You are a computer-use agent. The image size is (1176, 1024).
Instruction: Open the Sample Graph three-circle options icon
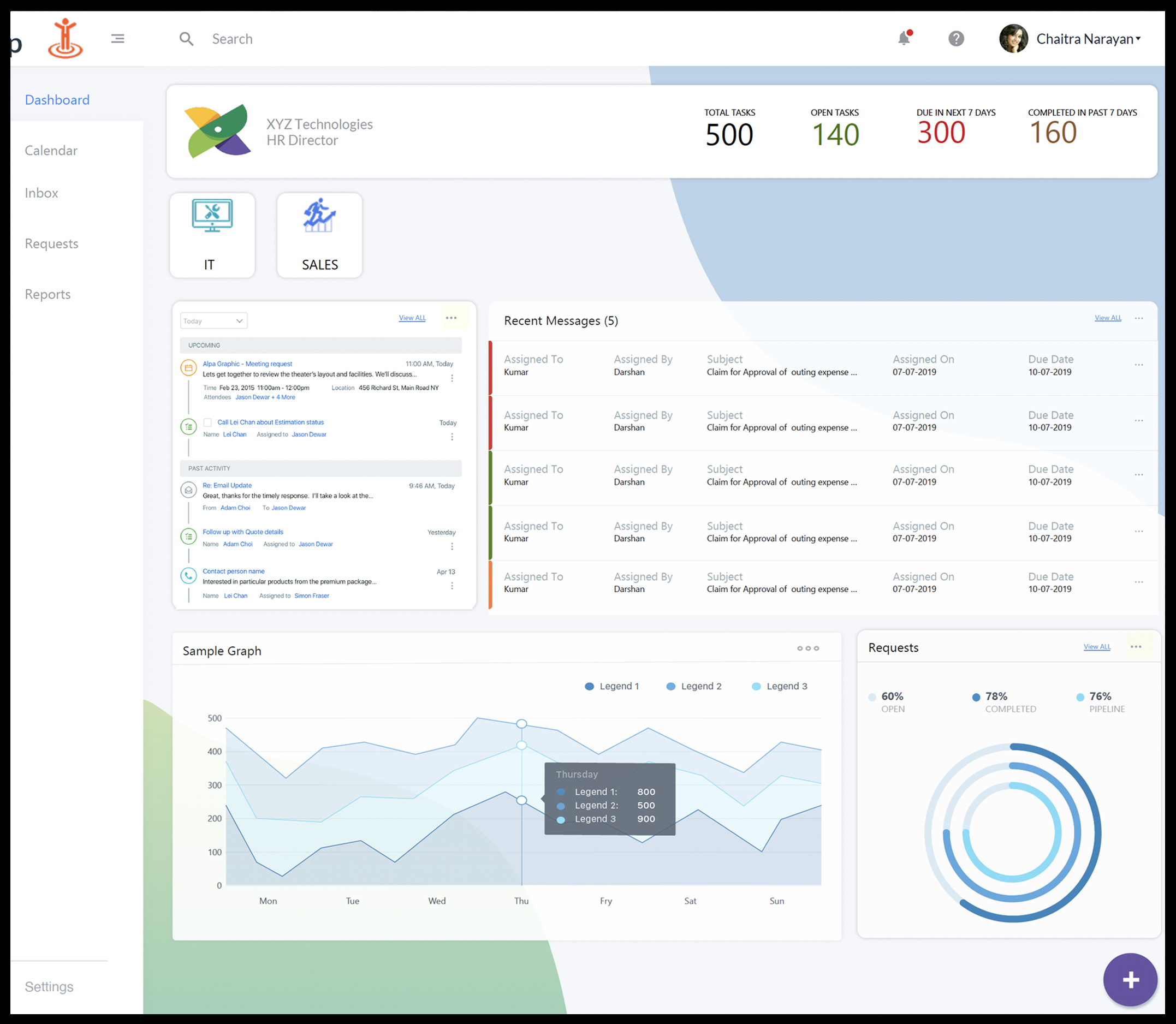click(x=807, y=648)
